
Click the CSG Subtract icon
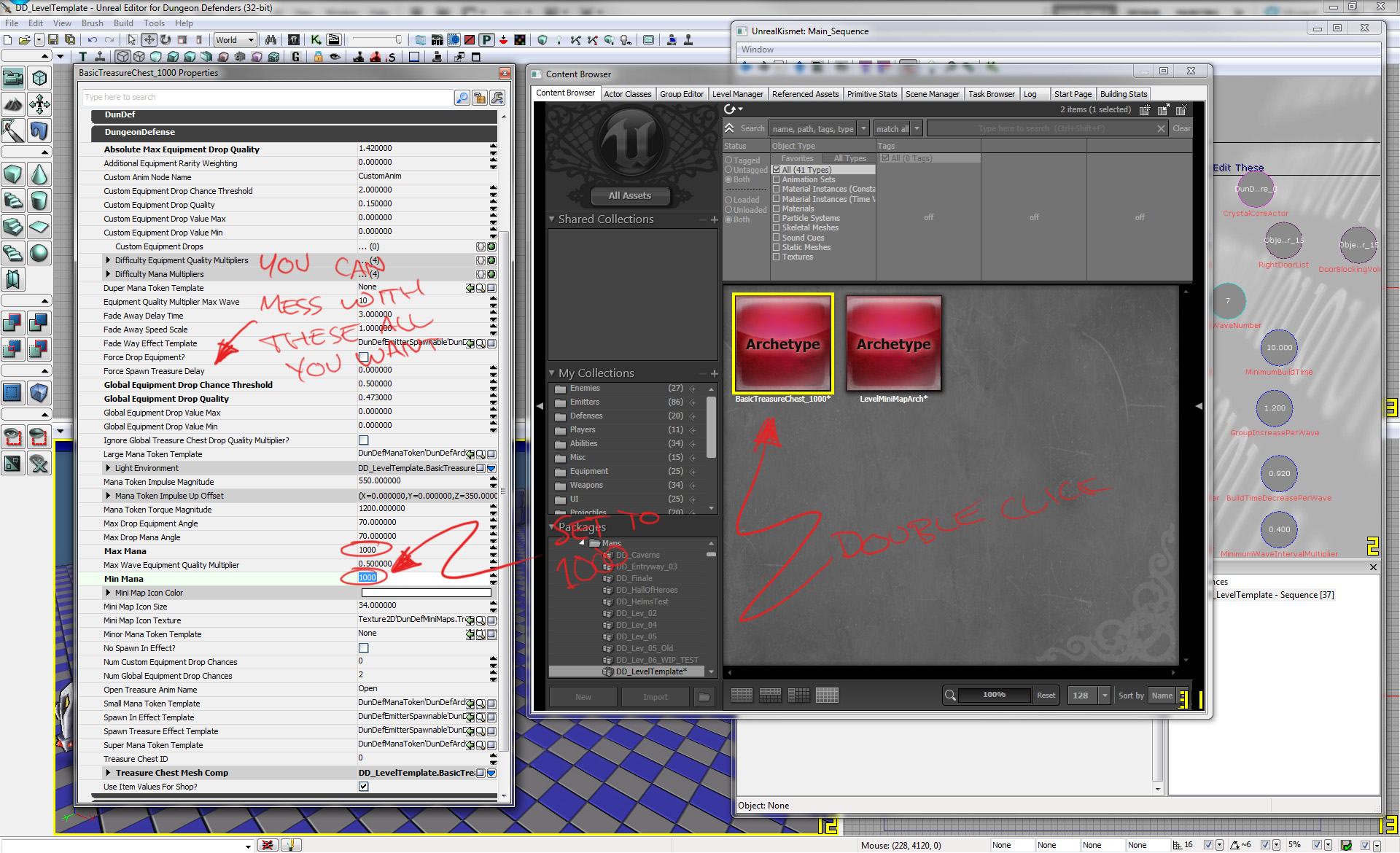39,323
